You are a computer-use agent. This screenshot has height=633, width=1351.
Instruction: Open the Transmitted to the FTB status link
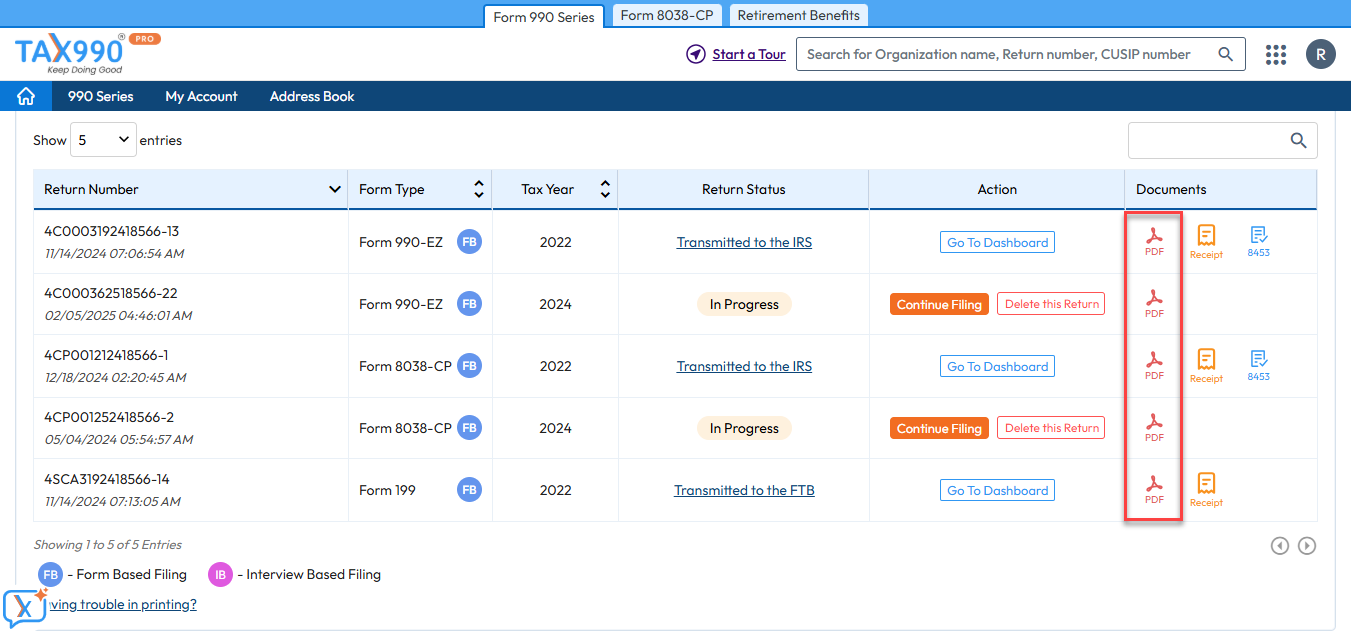click(744, 490)
